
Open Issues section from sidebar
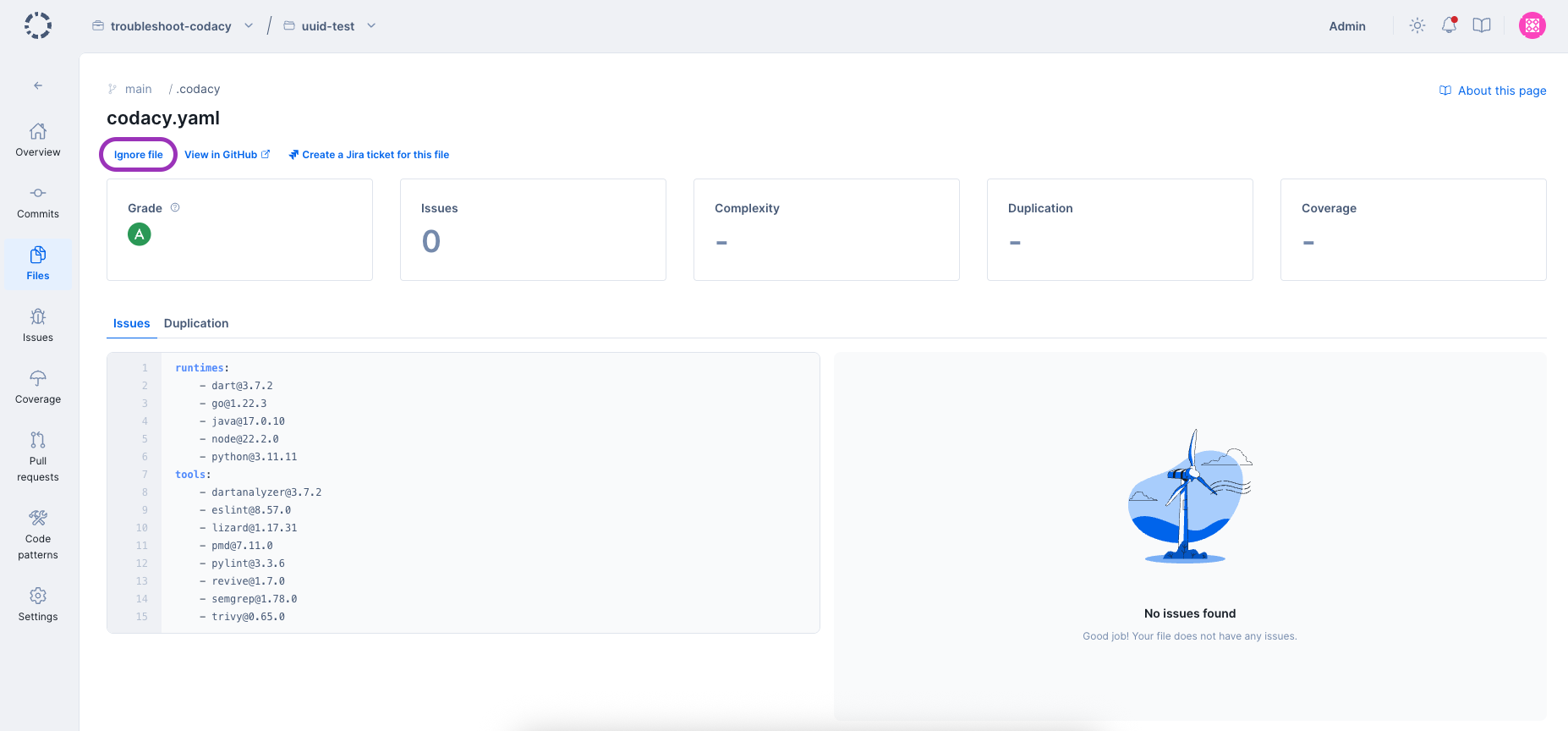[38, 326]
